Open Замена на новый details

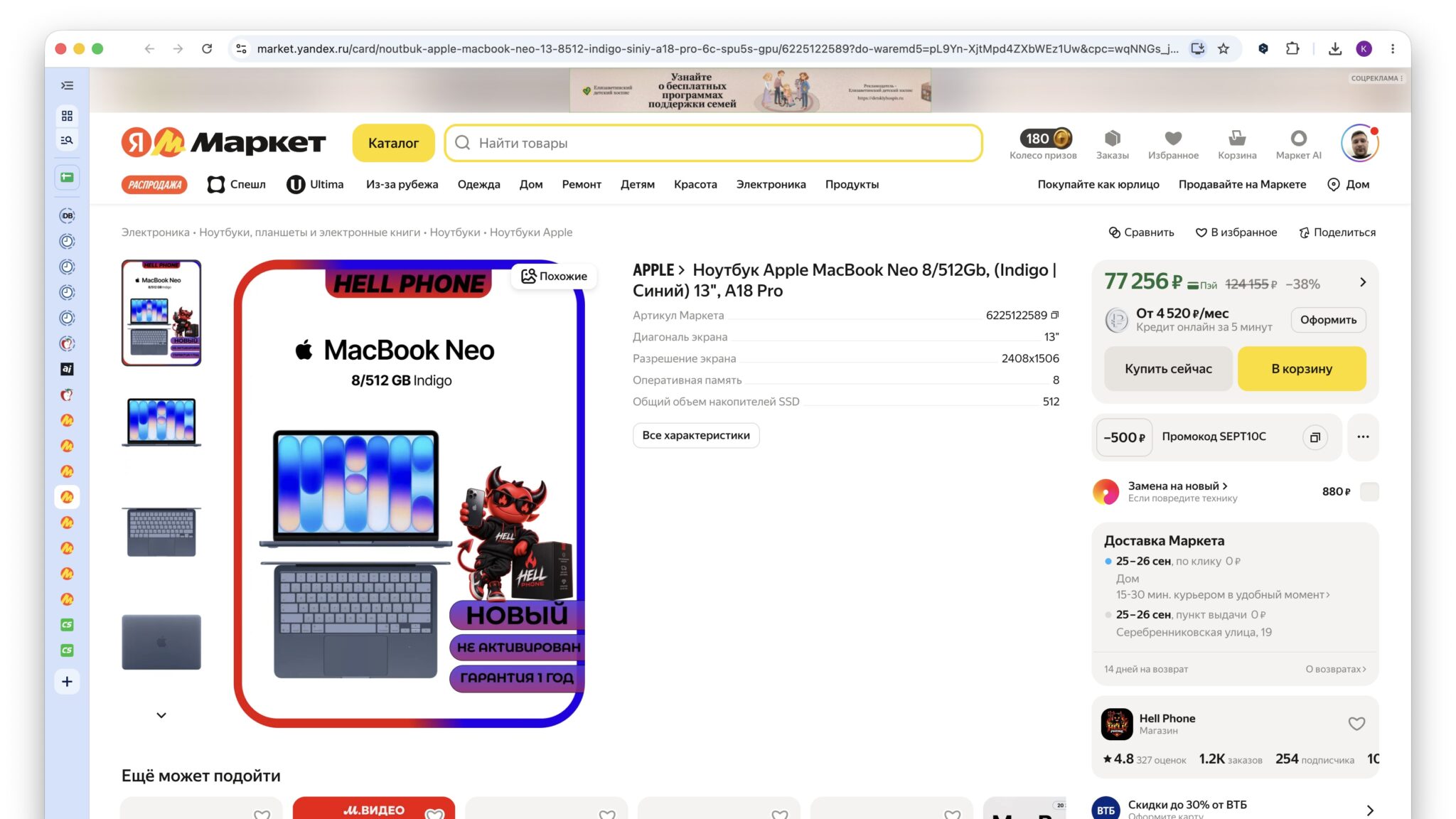pyautogui.click(x=1178, y=486)
